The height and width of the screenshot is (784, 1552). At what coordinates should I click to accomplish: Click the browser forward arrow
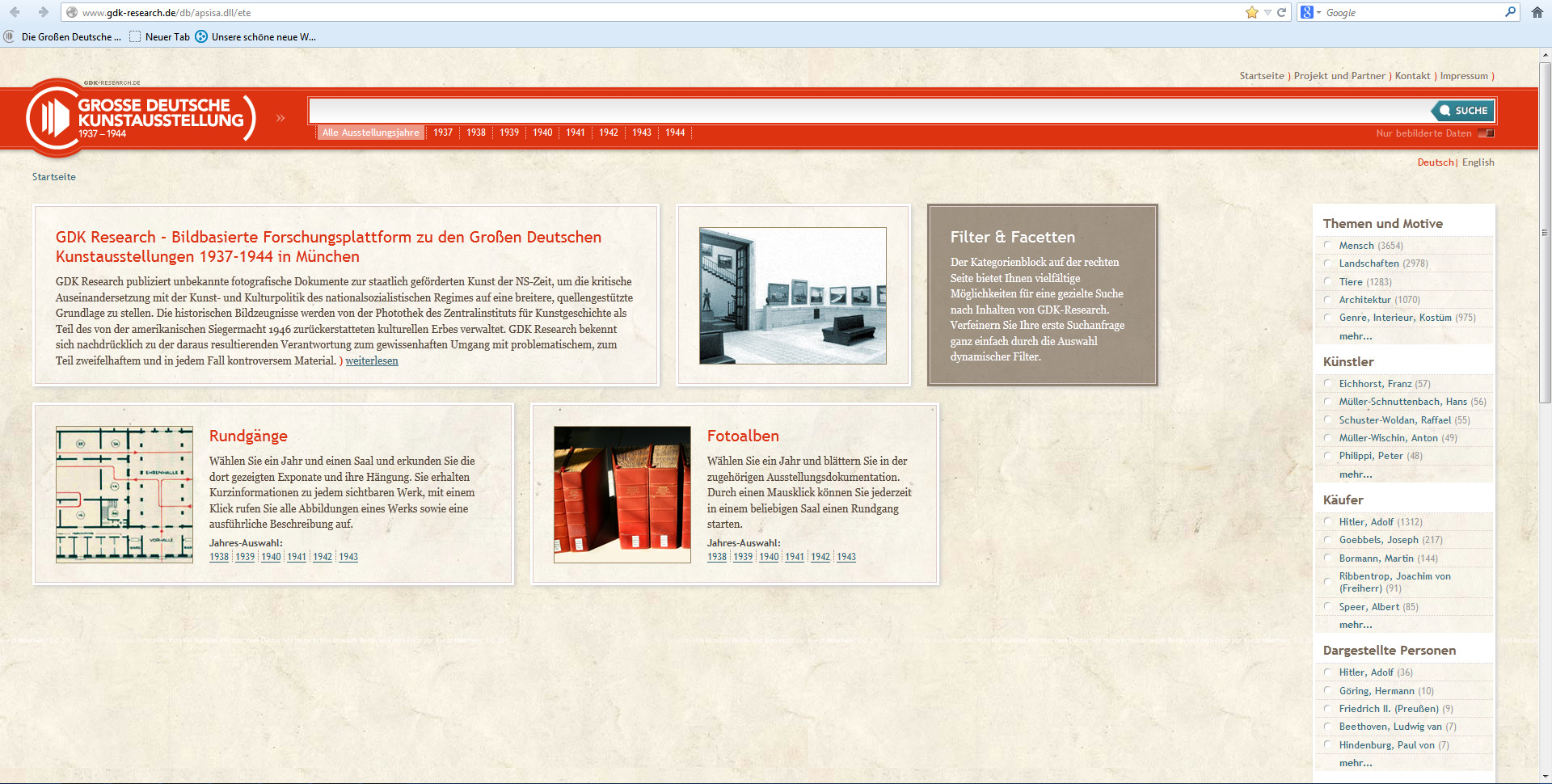tap(43, 12)
